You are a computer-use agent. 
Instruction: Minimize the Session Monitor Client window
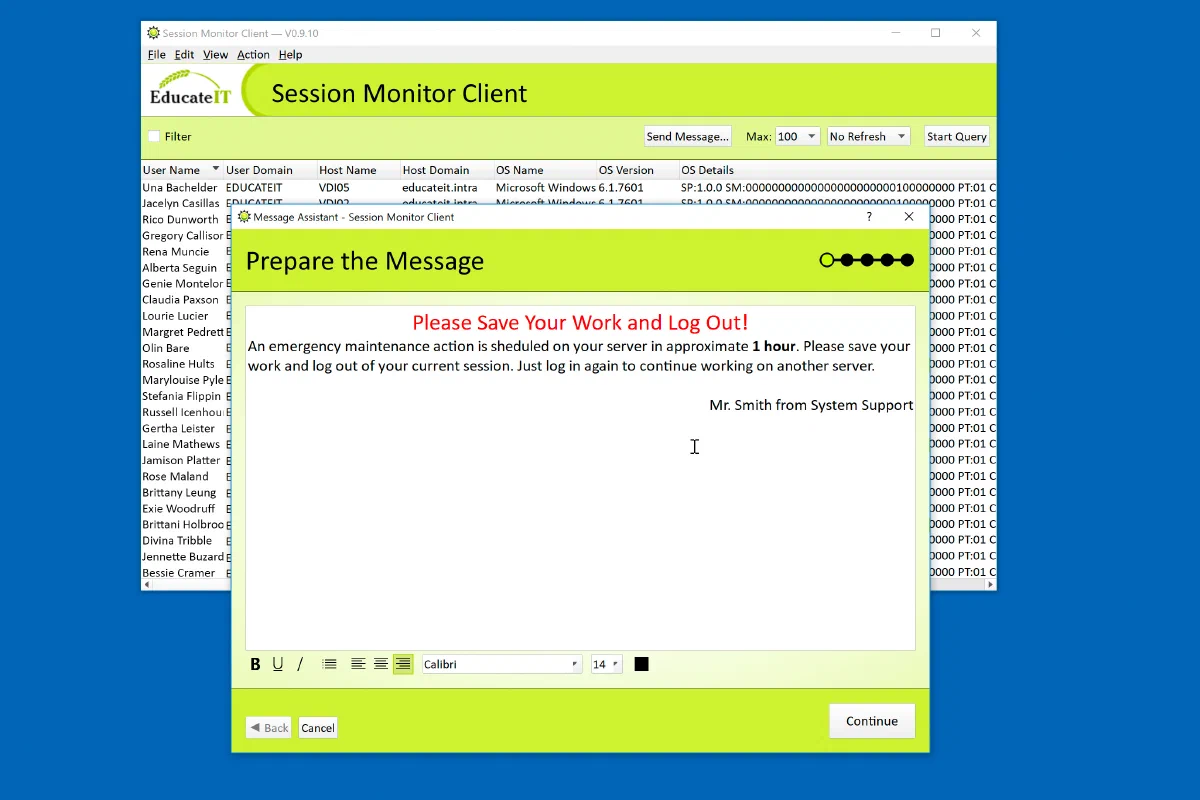tap(896, 33)
